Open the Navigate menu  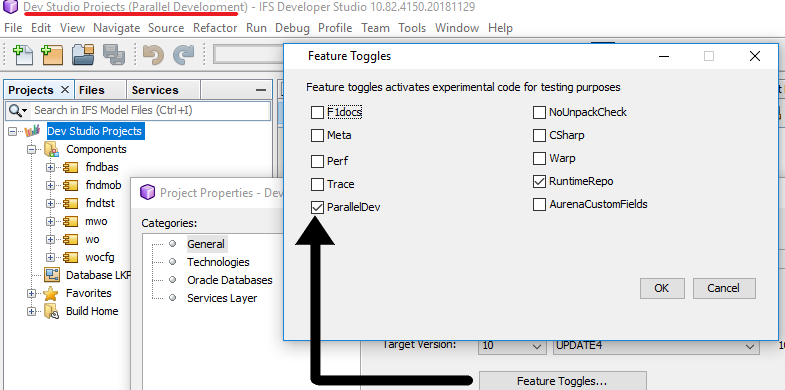117,28
